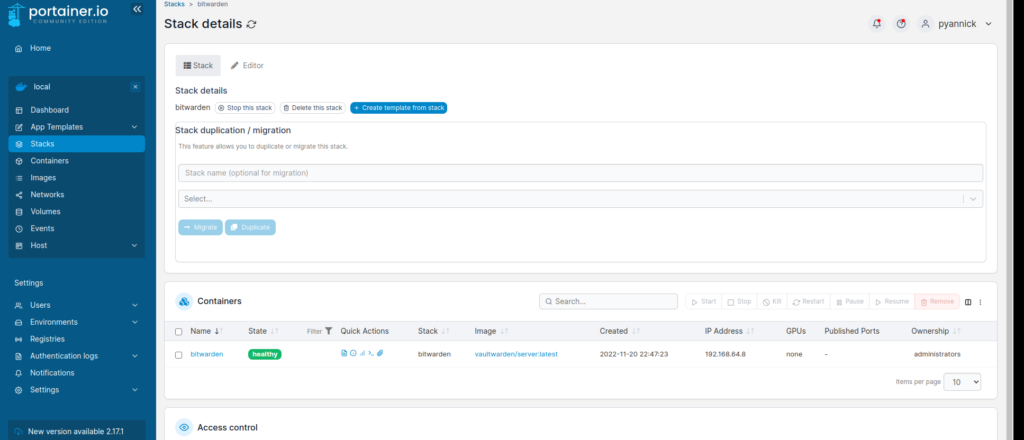Sort by IP Address column header
The image size is (1024, 440).
(x=730, y=332)
